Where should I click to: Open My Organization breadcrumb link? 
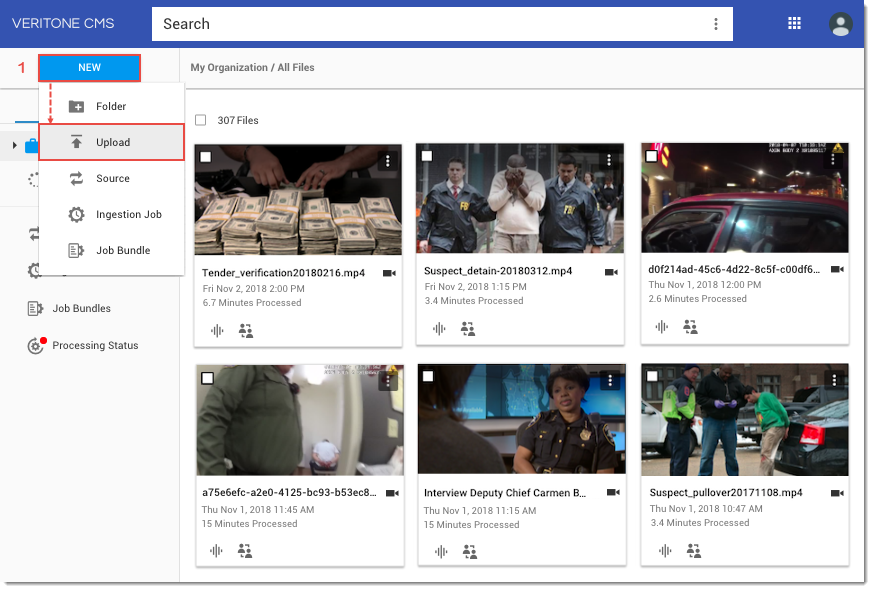click(x=229, y=68)
